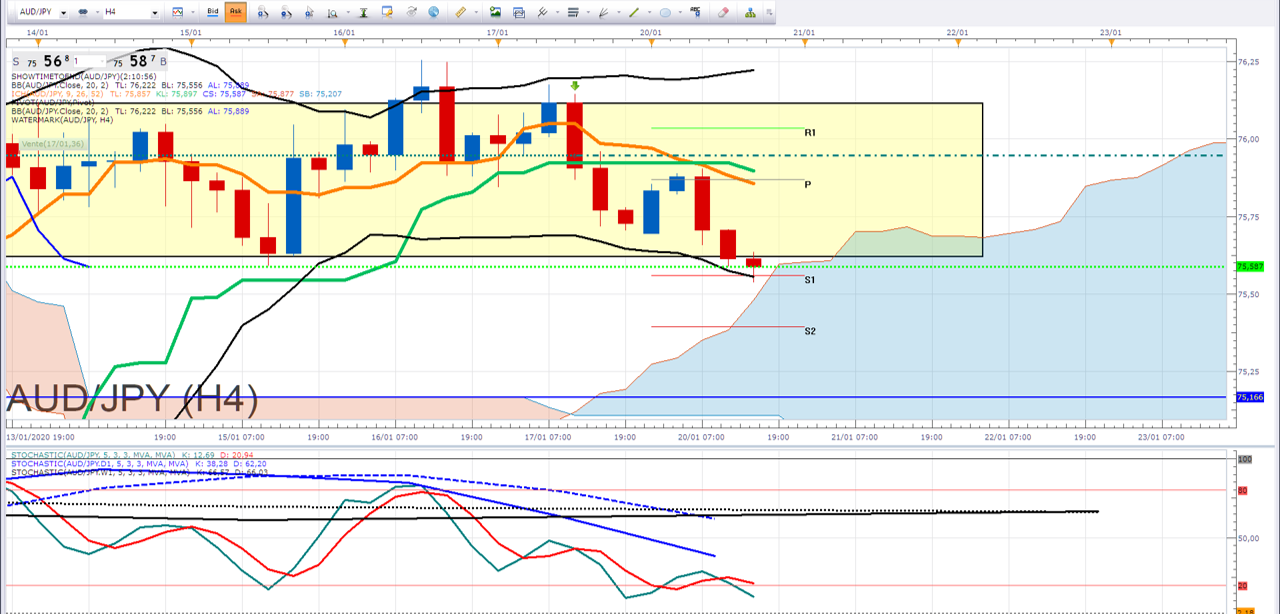
Task: Click the save chart image icon
Action: (x=495, y=12)
